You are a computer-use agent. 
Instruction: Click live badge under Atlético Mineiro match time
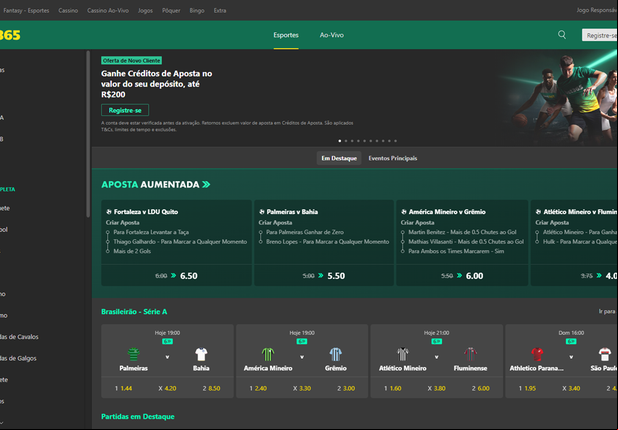[436, 341]
